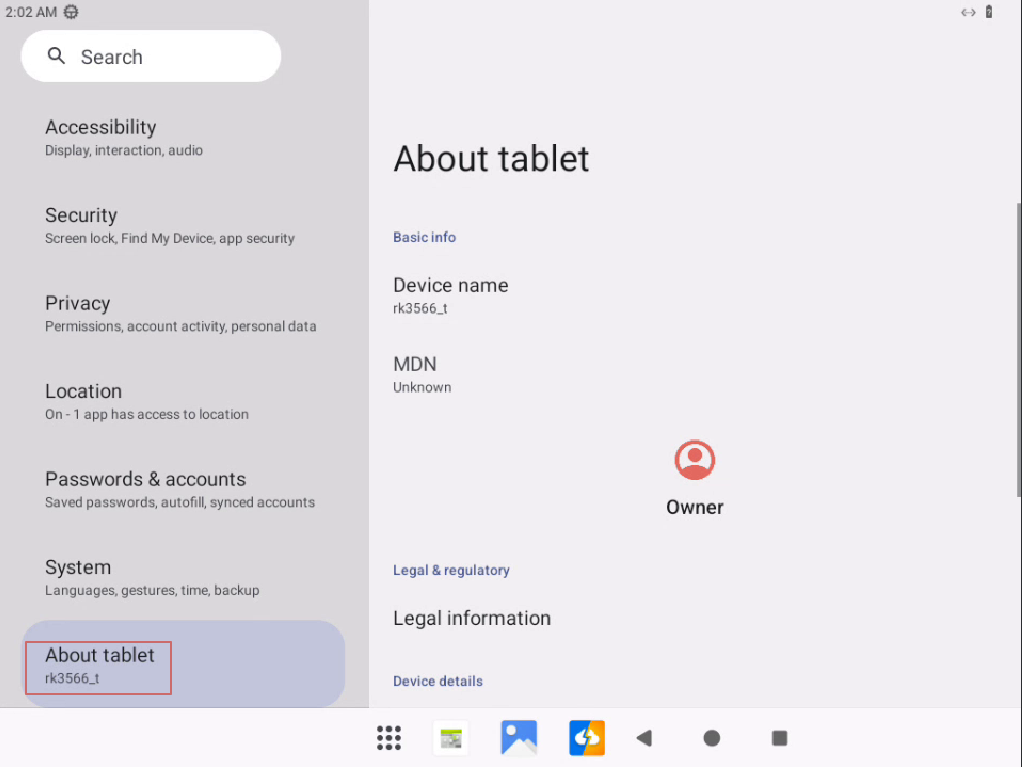Edit the Device name rk3566_t
This screenshot has width=1022, height=767.
[451, 295]
